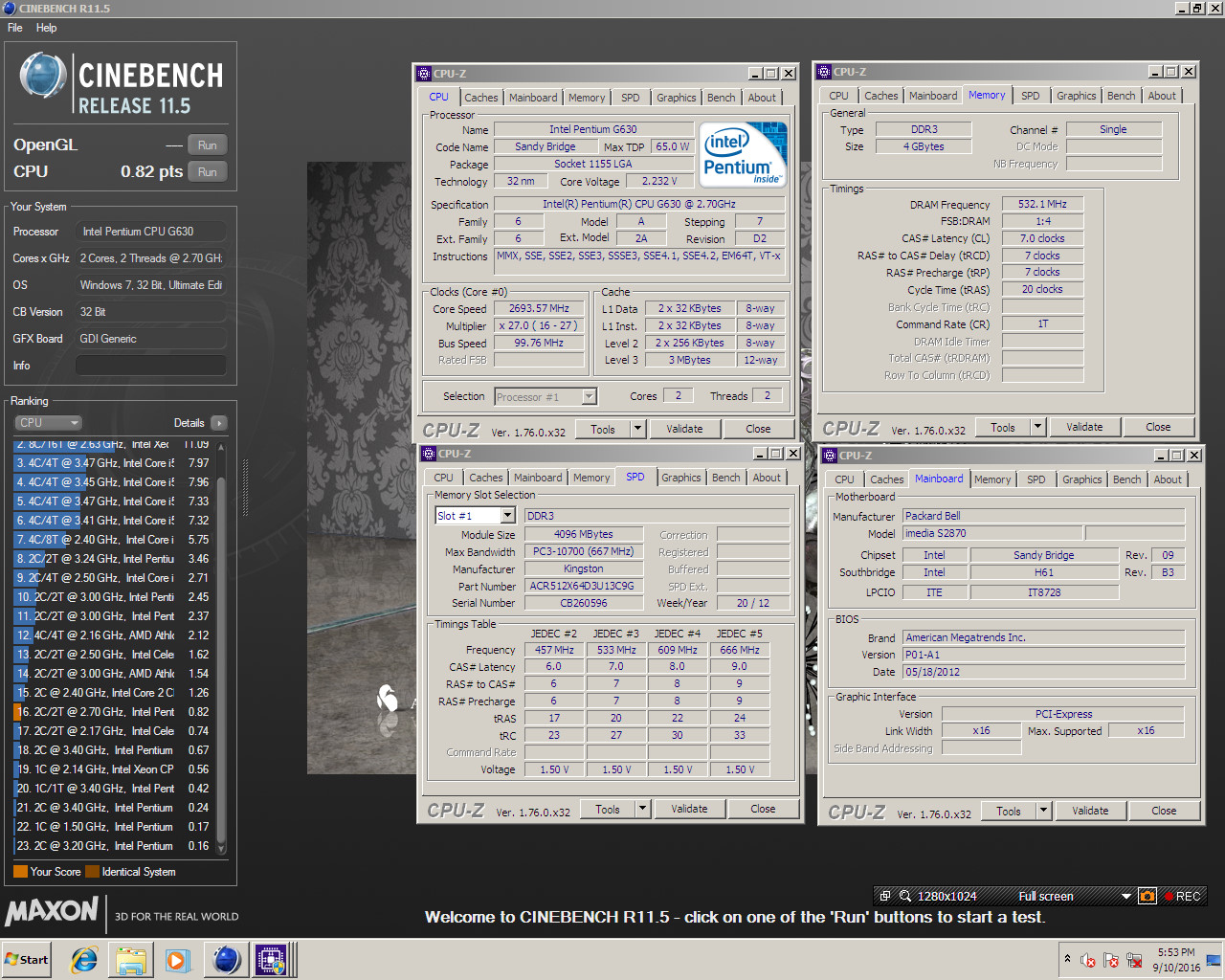
Task: Open the Tools dropdown arrow in the CPU tab window
Action: (x=638, y=429)
